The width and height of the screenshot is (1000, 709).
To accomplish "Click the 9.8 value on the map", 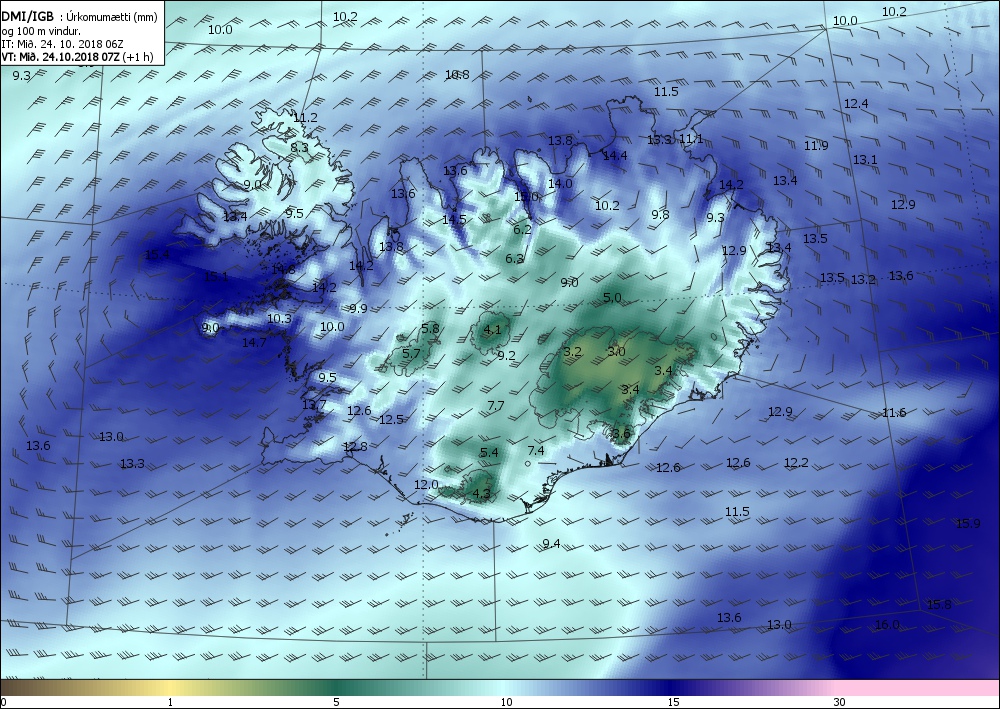I will 661,214.
